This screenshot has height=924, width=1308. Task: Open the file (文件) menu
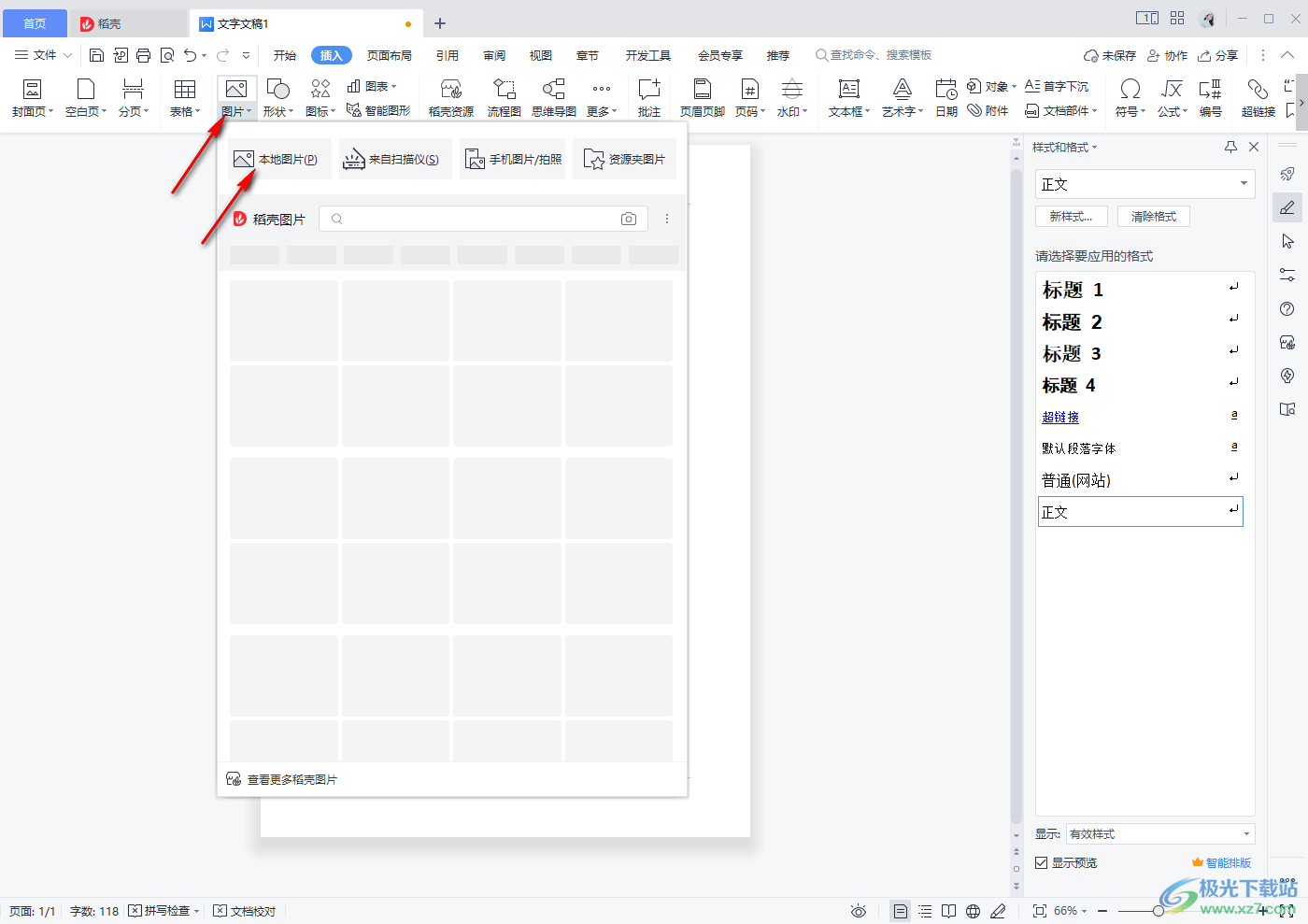click(43, 55)
